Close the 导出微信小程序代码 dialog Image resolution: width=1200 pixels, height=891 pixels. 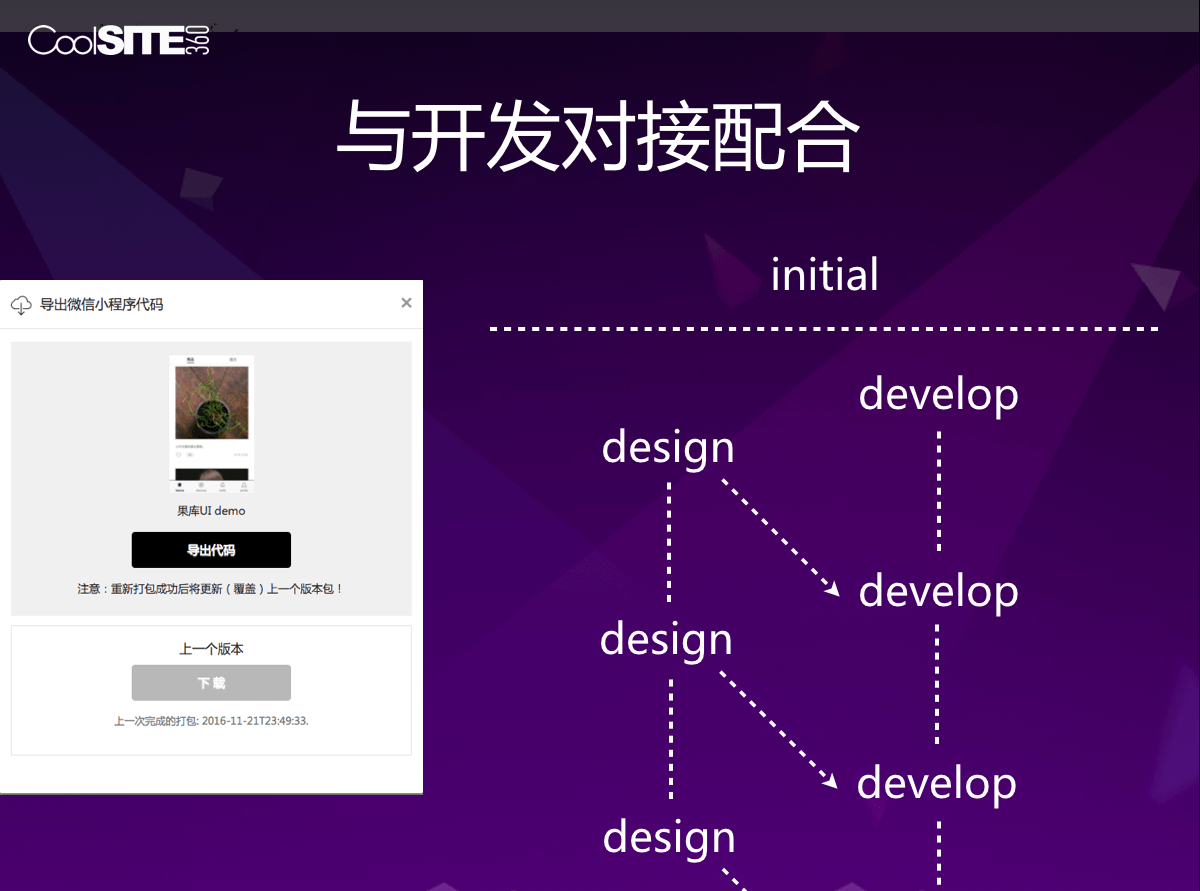(x=406, y=303)
